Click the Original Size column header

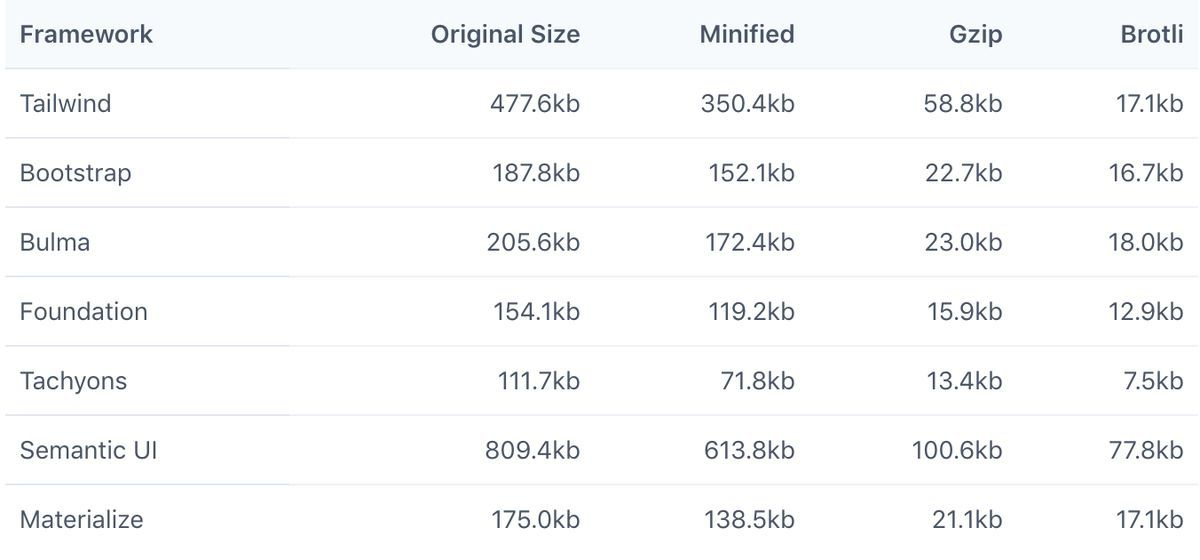point(505,34)
